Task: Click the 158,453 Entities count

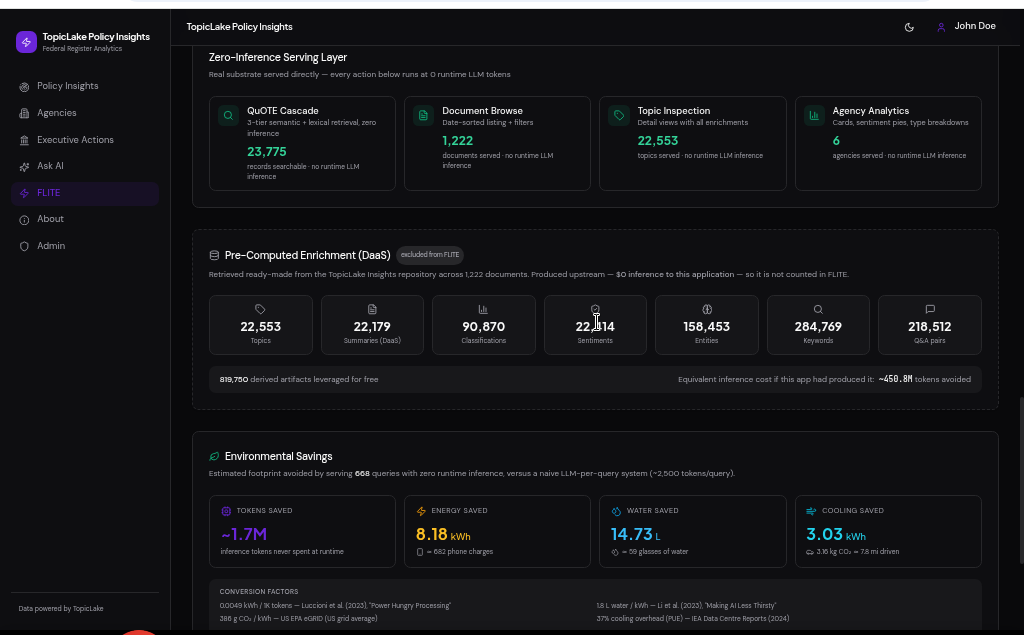Action: [707, 327]
